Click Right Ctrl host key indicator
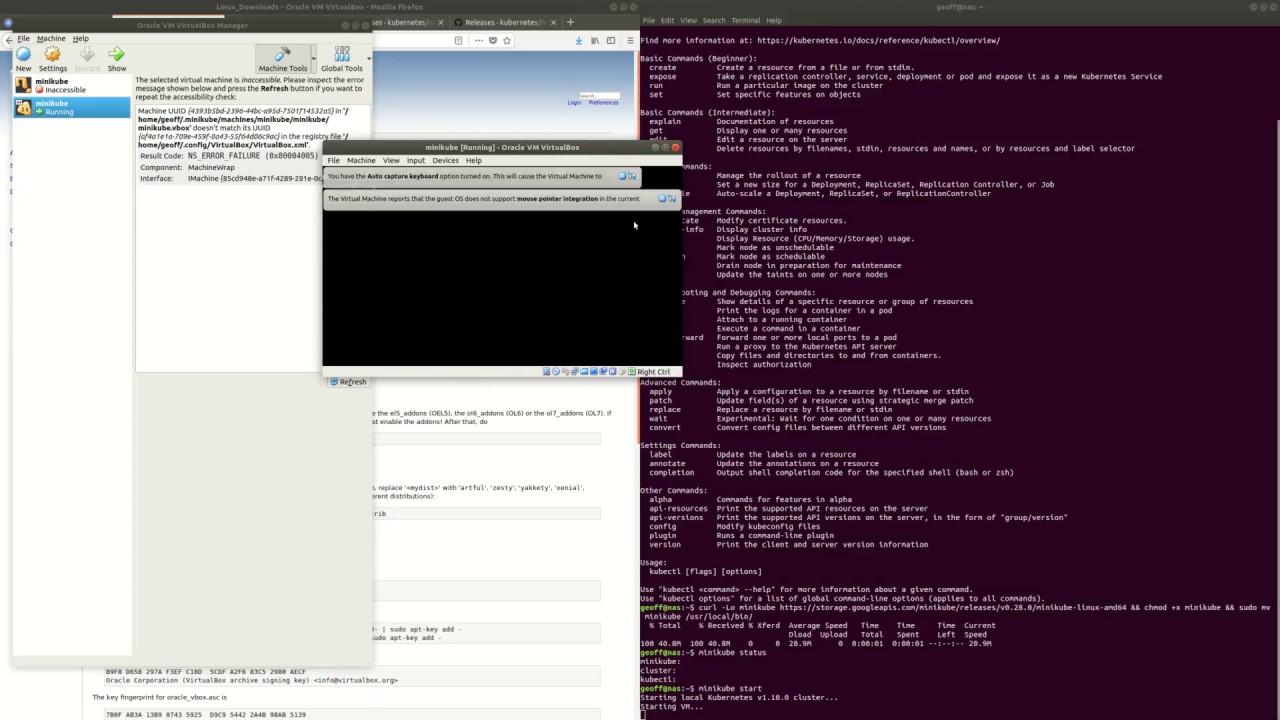 (654, 372)
